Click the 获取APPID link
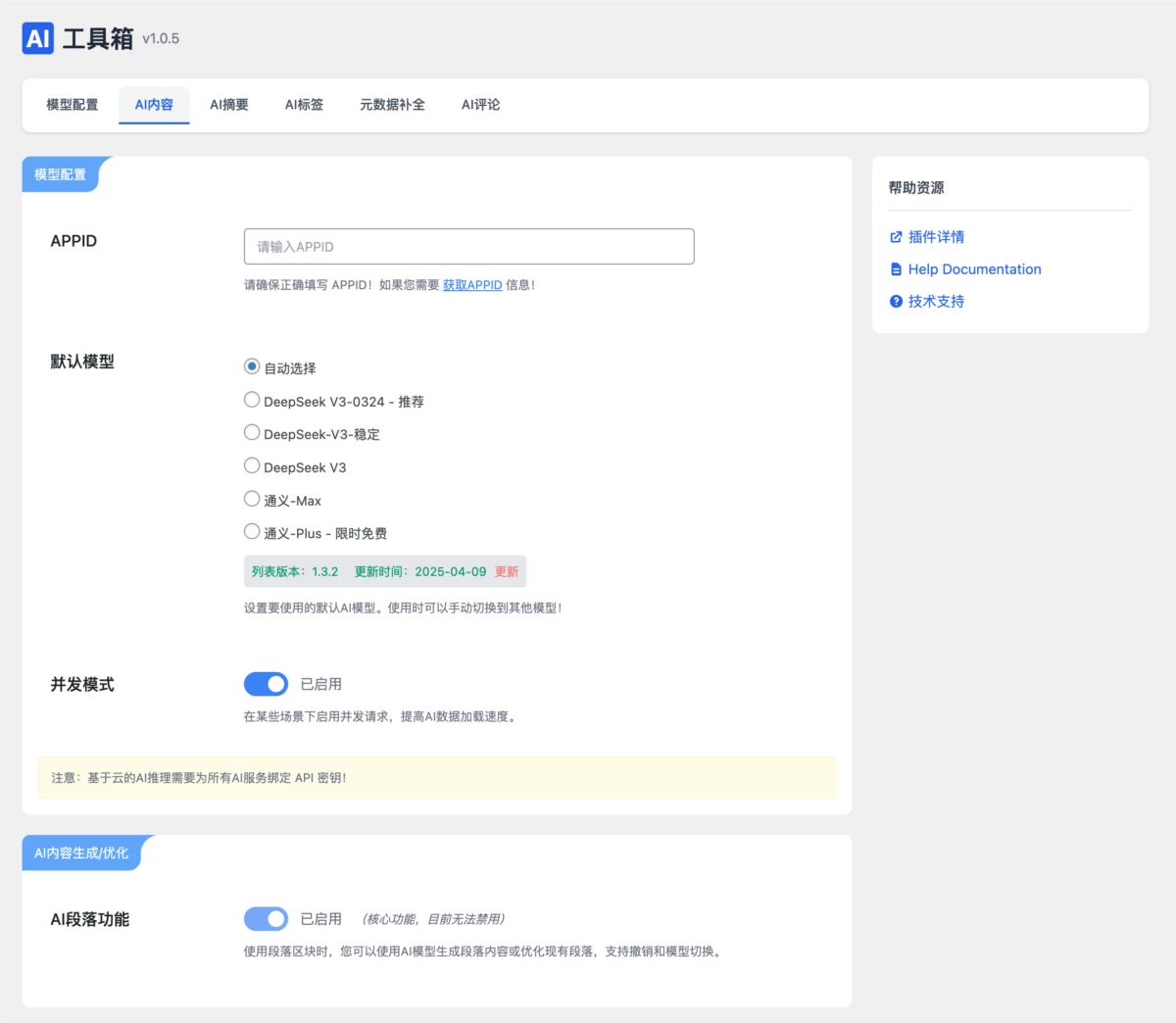The width and height of the screenshot is (1176, 1023). click(x=472, y=285)
